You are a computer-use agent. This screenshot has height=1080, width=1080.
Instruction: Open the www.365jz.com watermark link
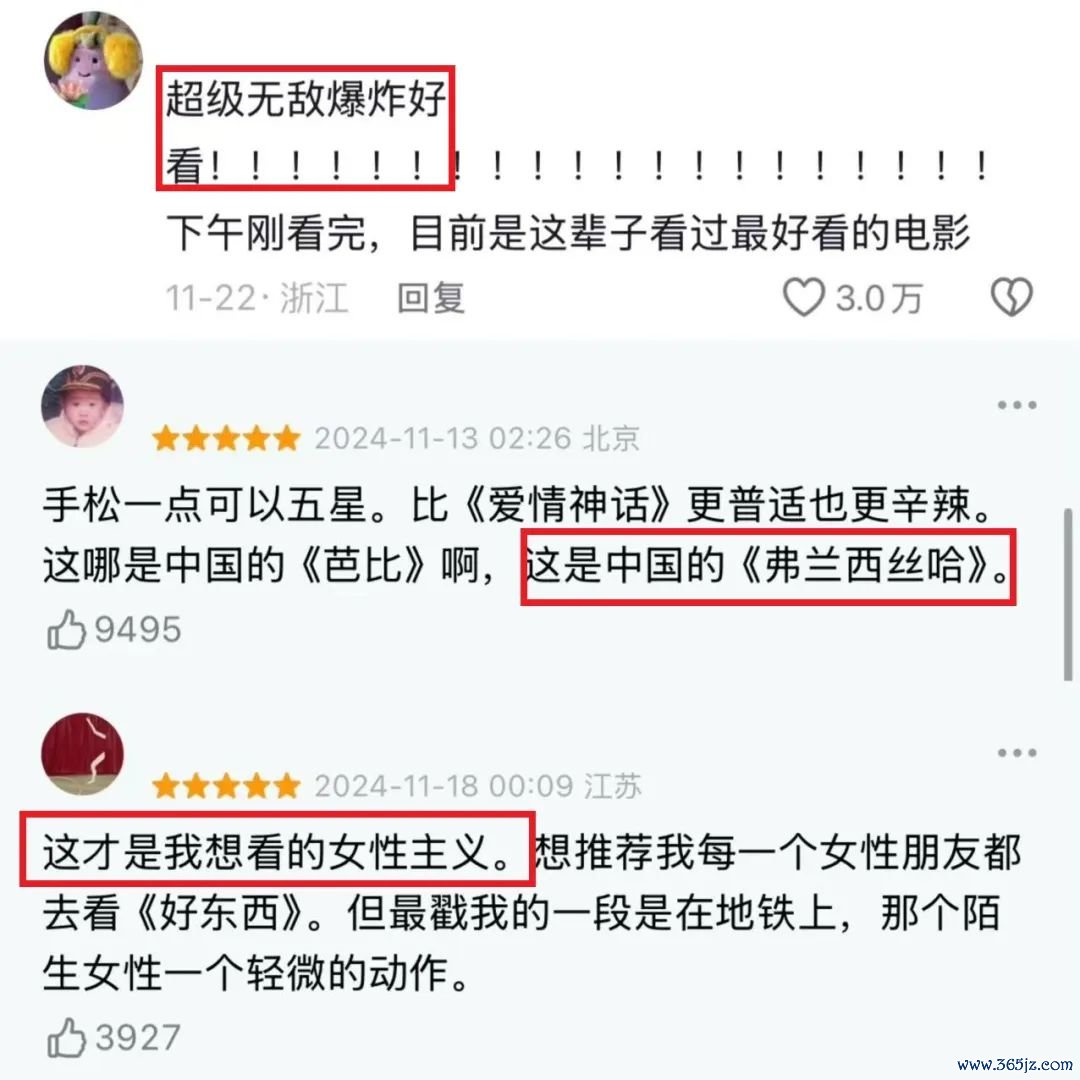1015,1064
